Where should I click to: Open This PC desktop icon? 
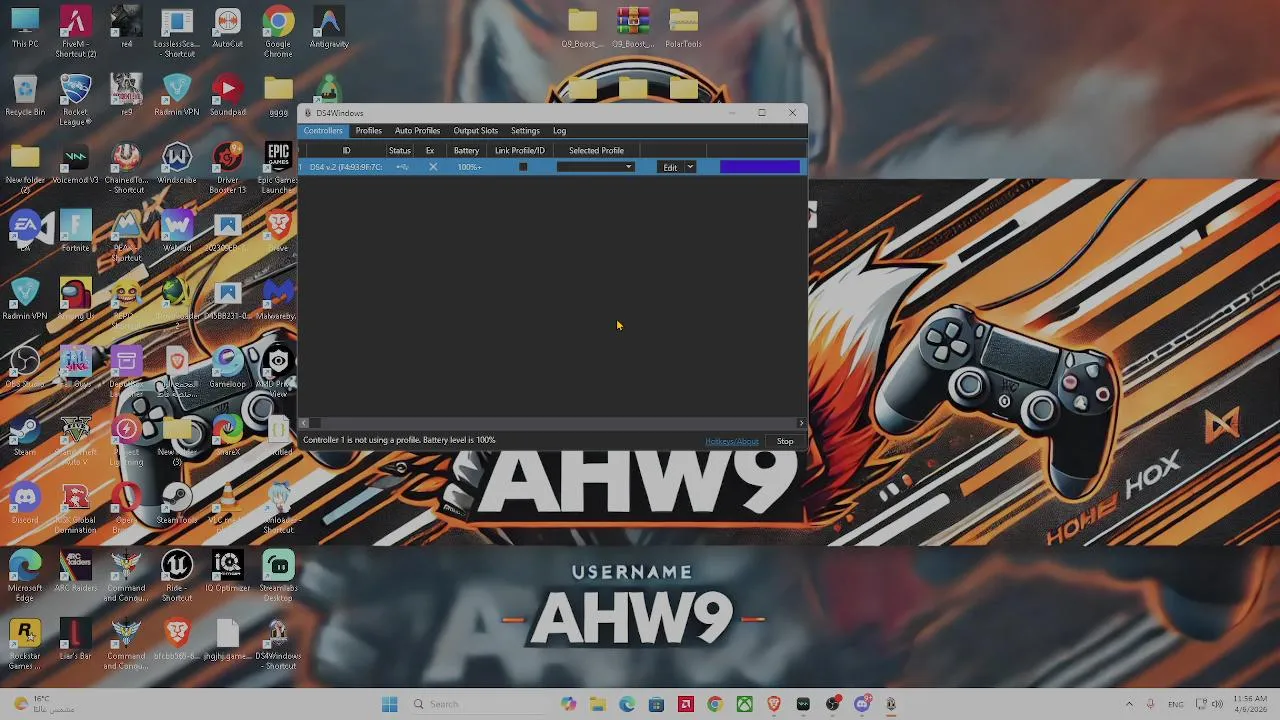click(25, 28)
